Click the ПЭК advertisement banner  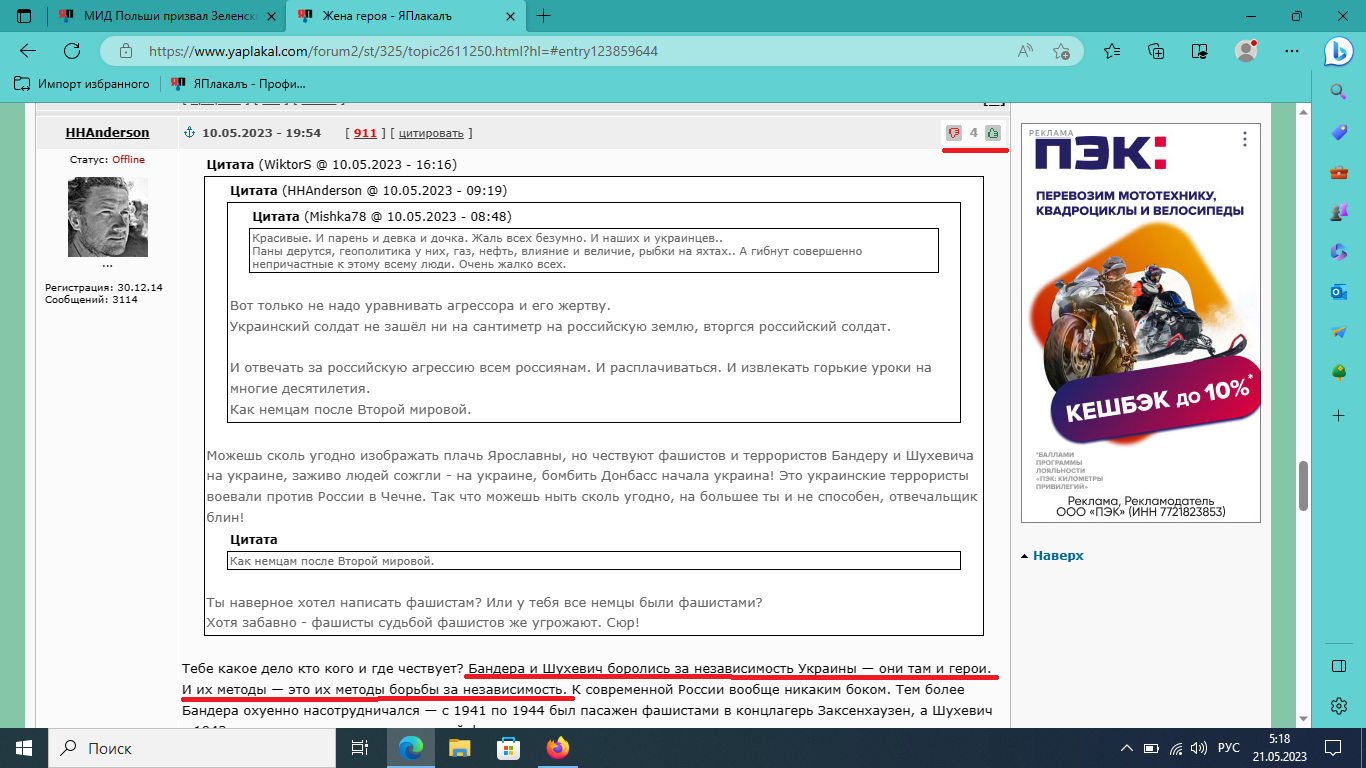pyautogui.click(x=1141, y=322)
